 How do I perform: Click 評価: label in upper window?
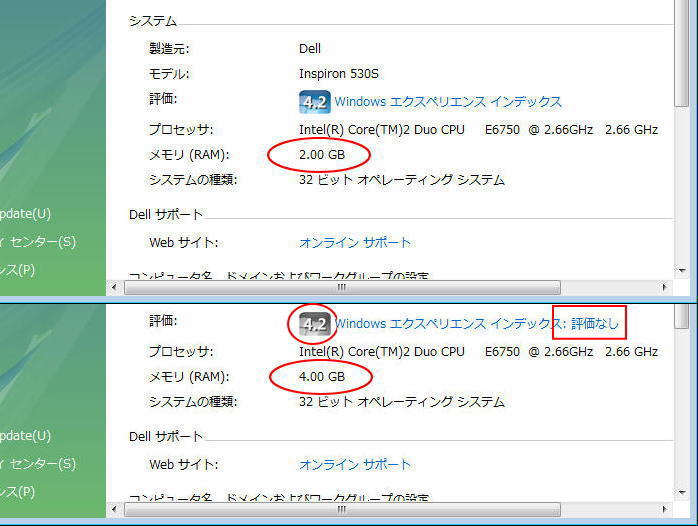[163, 99]
